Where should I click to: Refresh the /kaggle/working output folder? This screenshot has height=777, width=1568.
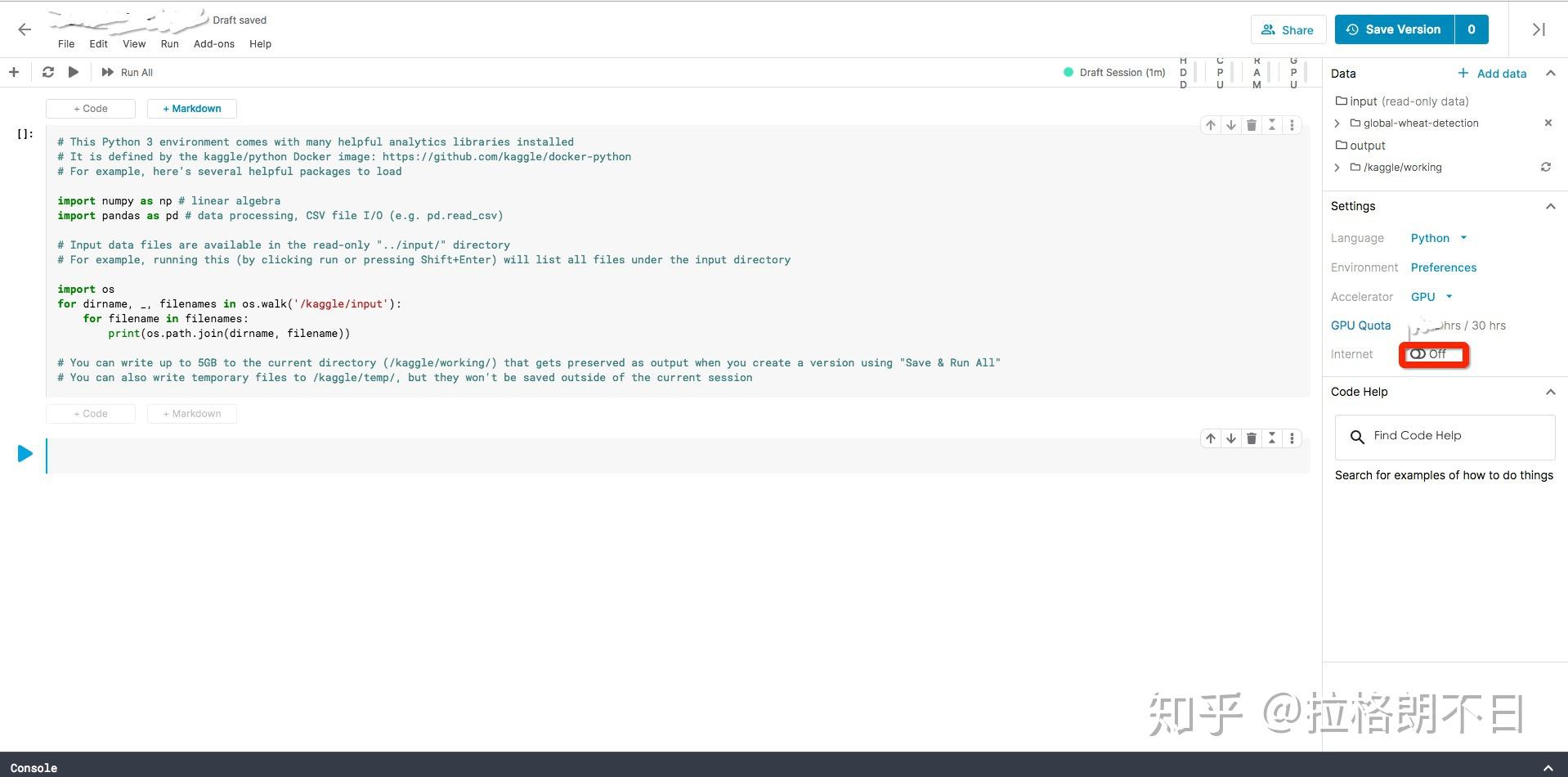(x=1546, y=167)
